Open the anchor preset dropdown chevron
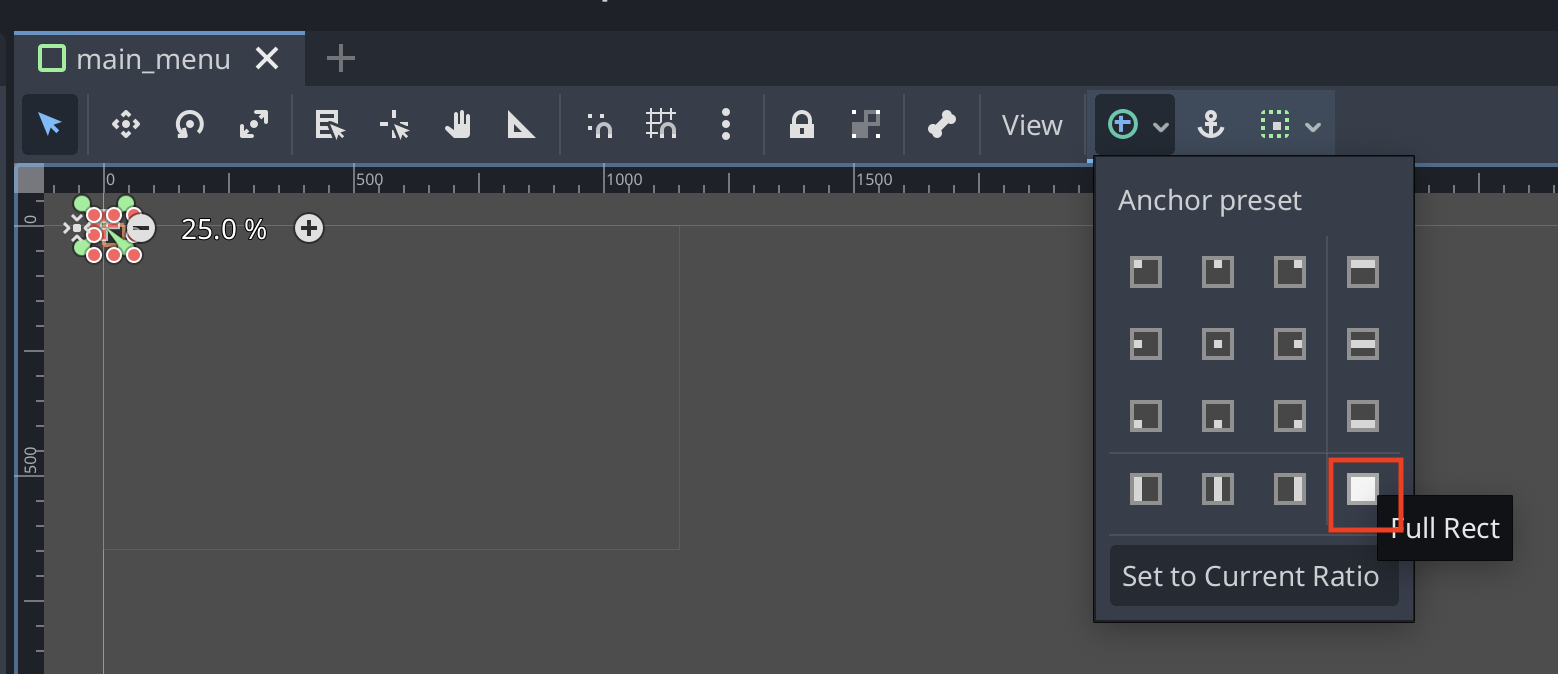 click(1160, 126)
